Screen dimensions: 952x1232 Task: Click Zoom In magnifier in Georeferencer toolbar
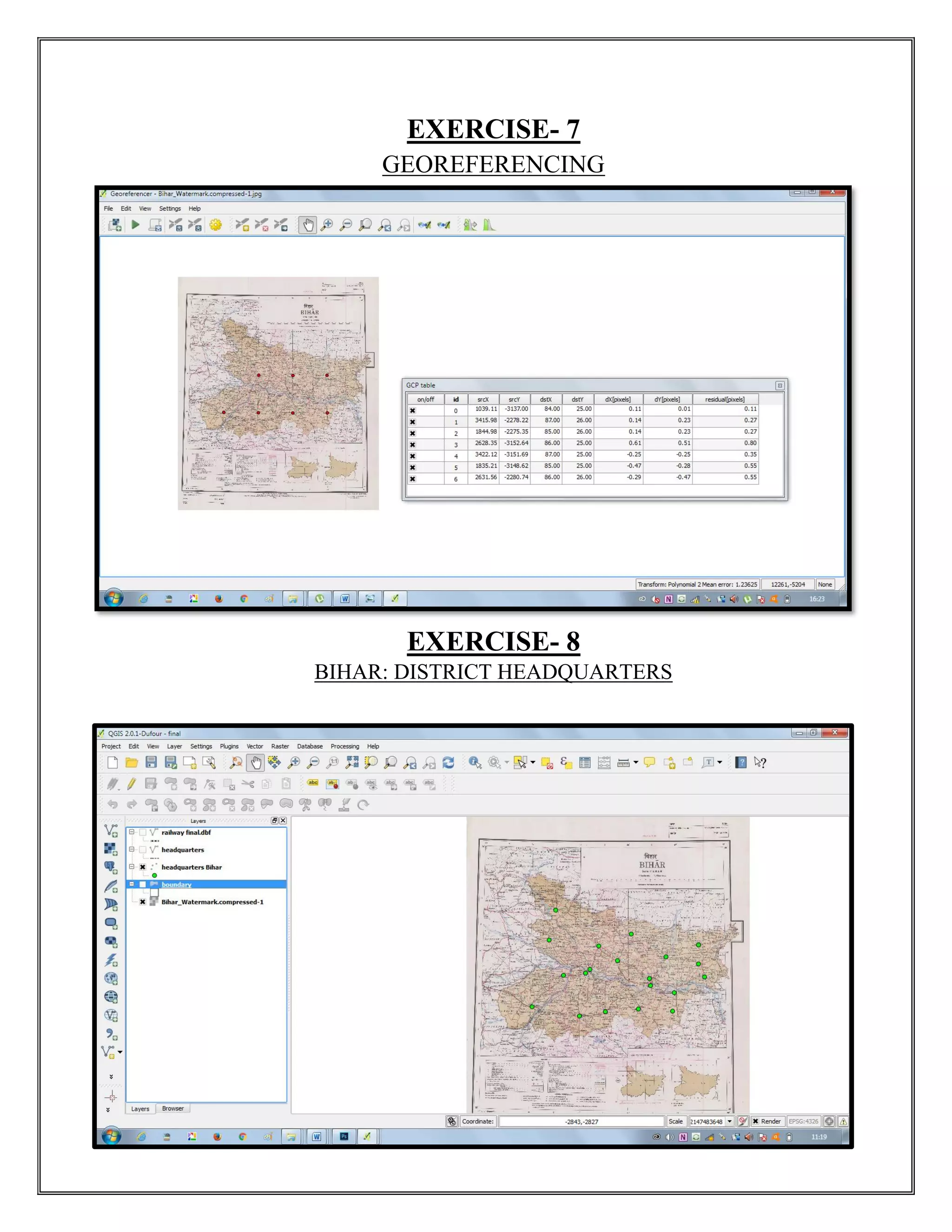[326, 225]
